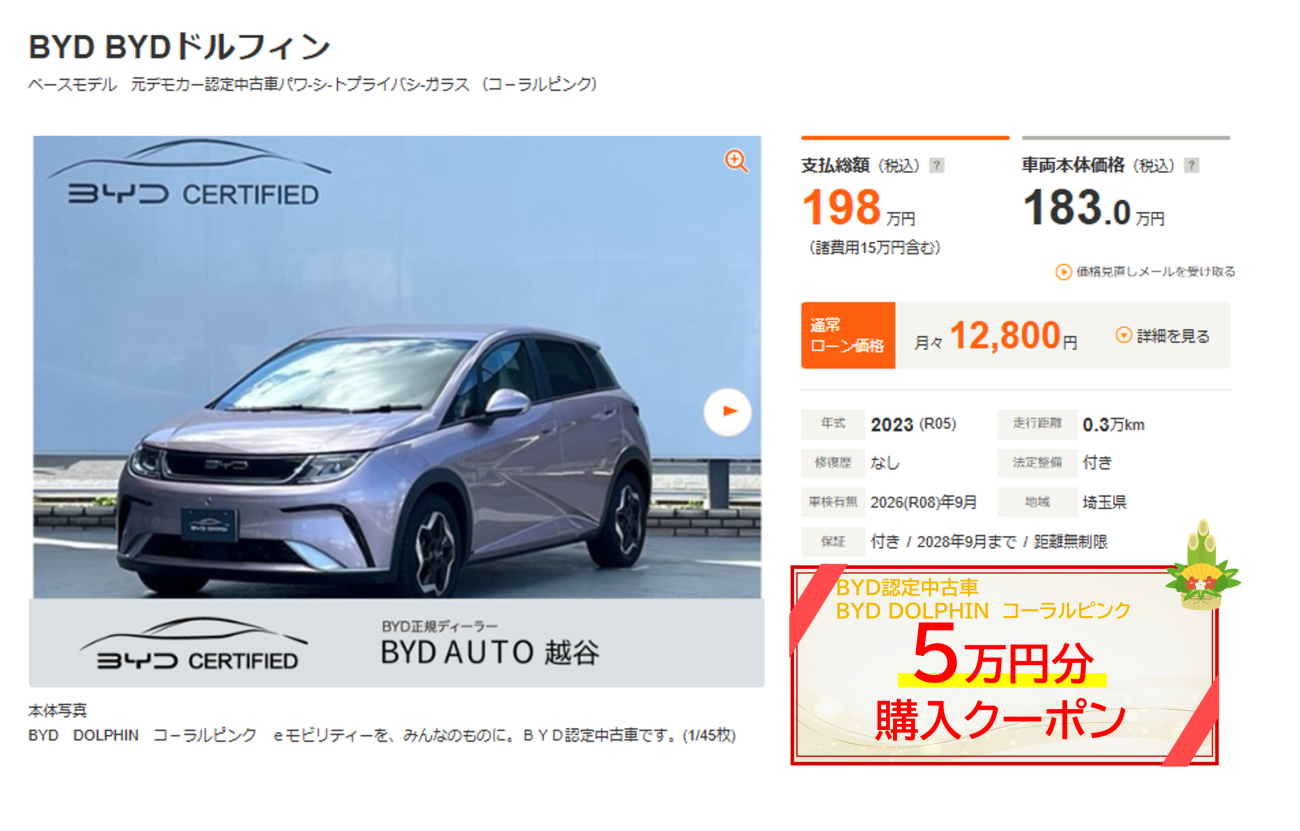Click help icon next to 車両本体価格
This screenshot has width=1300, height=831.
pyautogui.click(x=1191, y=166)
